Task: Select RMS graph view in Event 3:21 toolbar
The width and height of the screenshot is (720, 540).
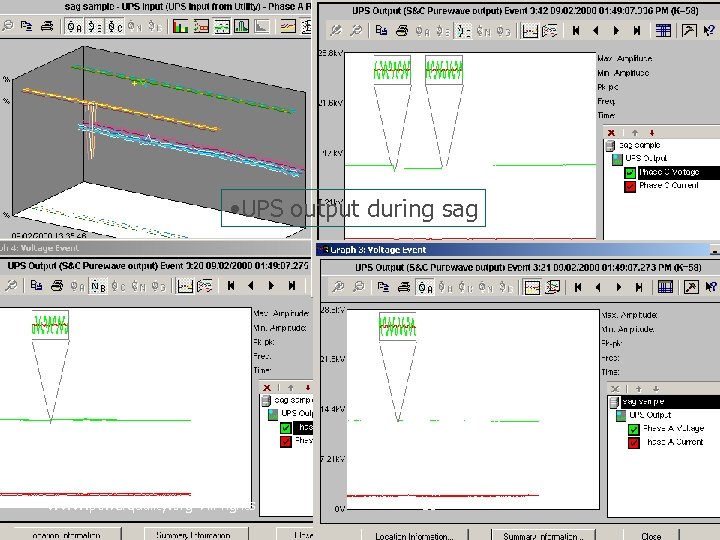Action: pos(532,288)
